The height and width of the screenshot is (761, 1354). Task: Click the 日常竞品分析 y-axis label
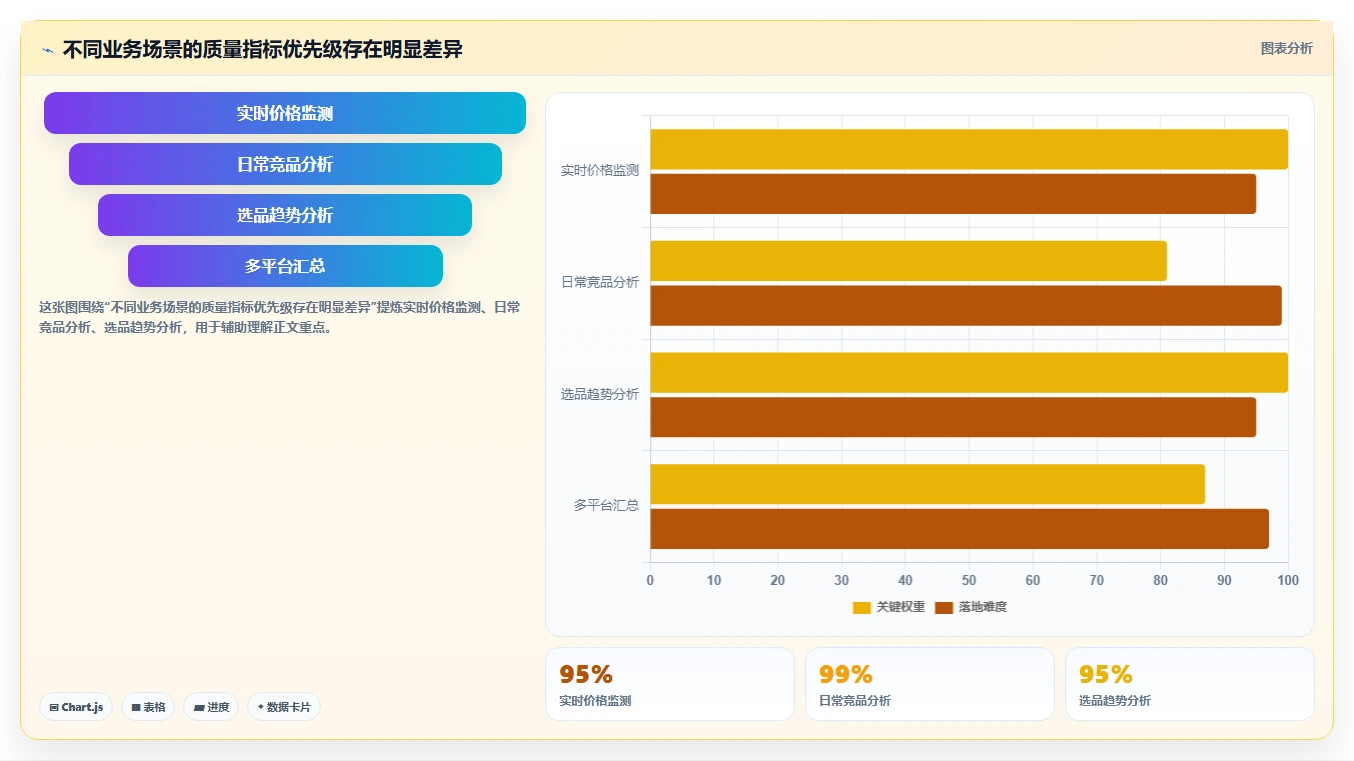600,283
